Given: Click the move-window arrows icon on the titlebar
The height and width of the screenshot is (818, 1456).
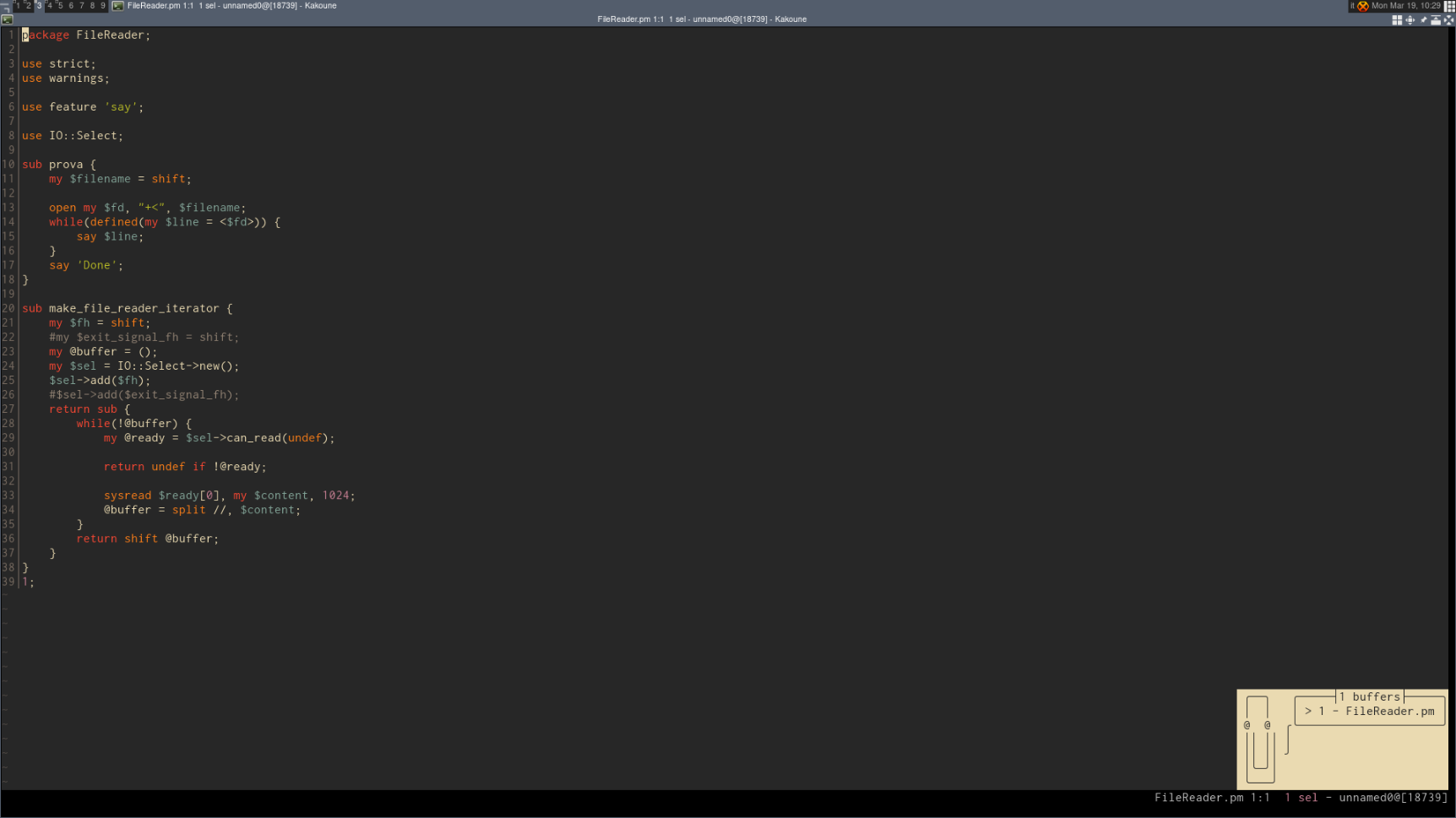Looking at the screenshot, I should [1410, 19].
